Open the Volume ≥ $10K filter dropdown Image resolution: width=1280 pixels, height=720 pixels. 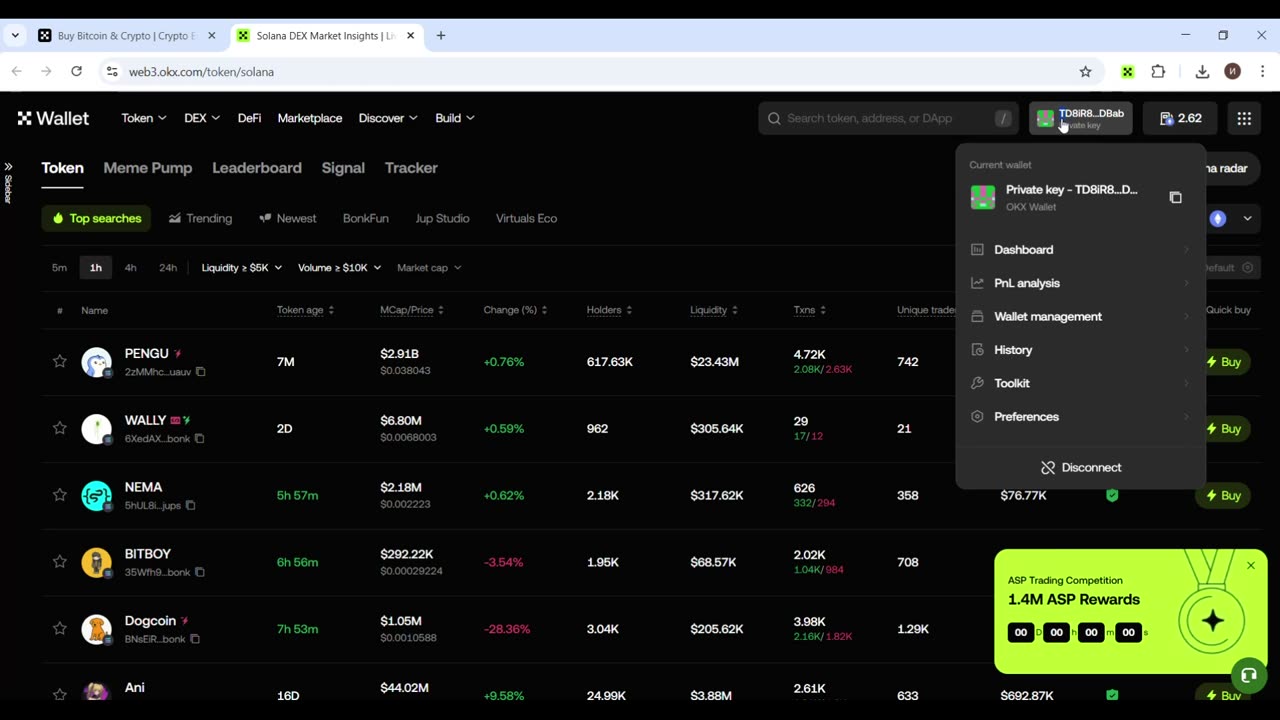(340, 268)
